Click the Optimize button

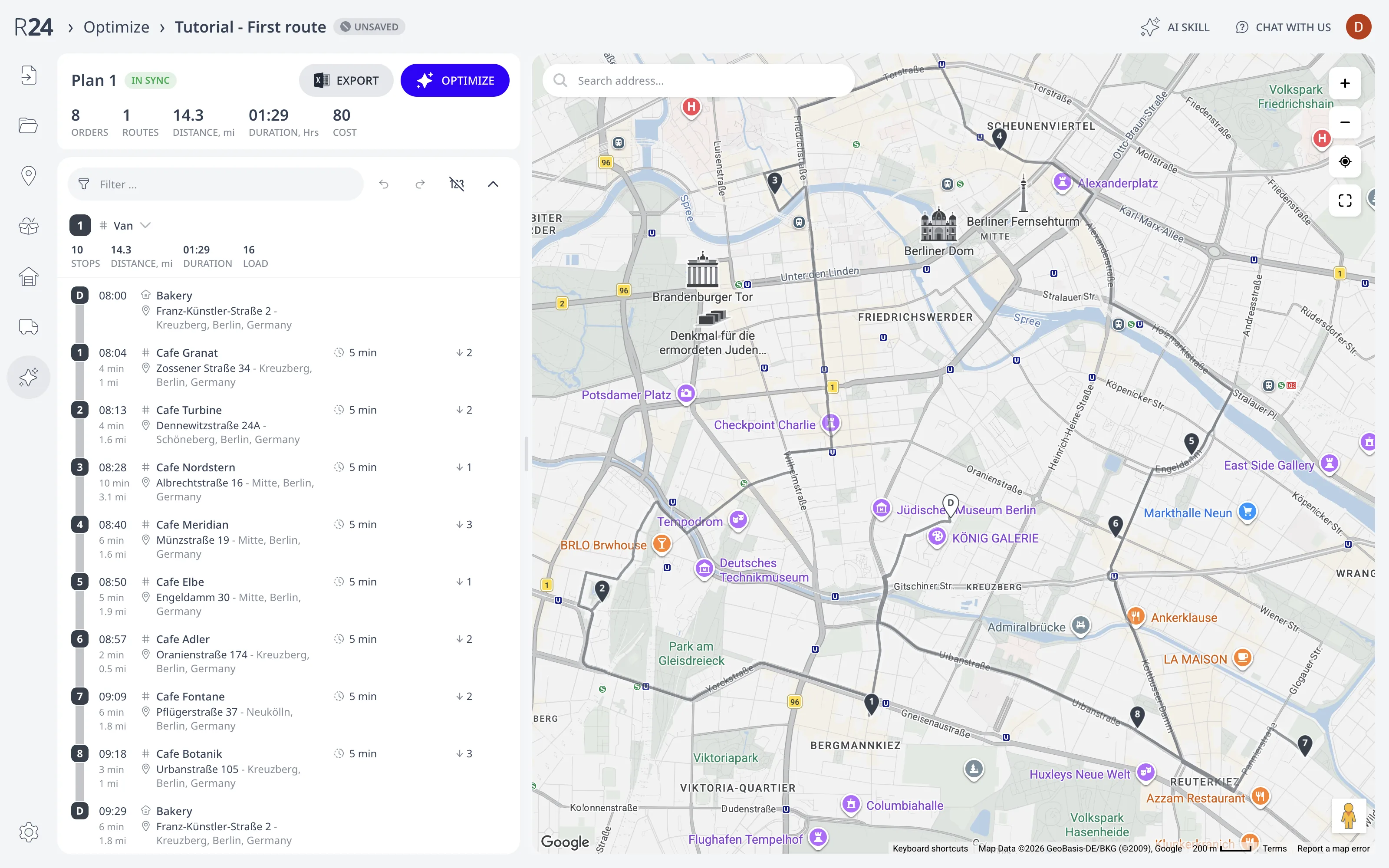click(x=455, y=80)
